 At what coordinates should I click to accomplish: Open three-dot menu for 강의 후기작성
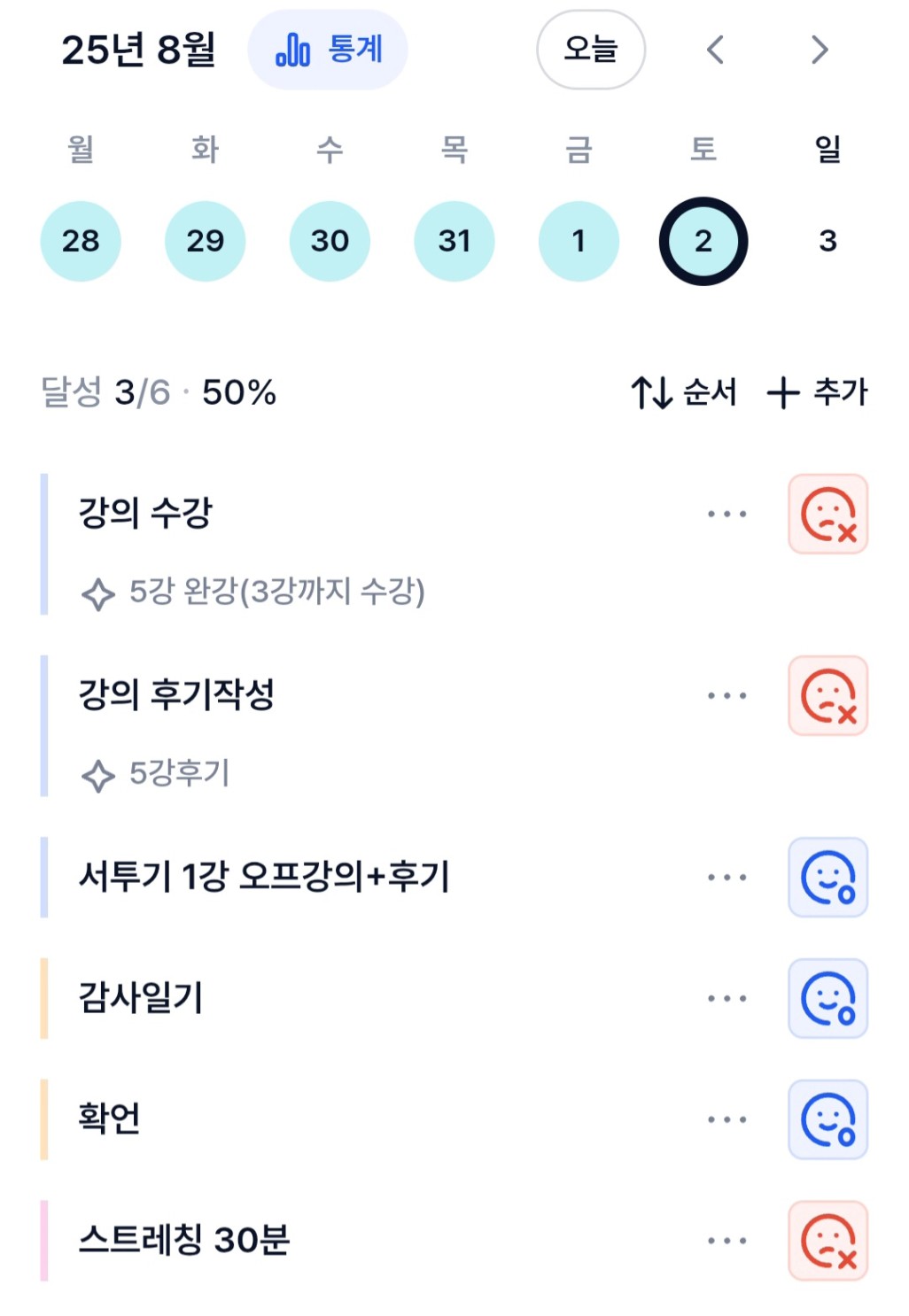[x=726, y=696]
